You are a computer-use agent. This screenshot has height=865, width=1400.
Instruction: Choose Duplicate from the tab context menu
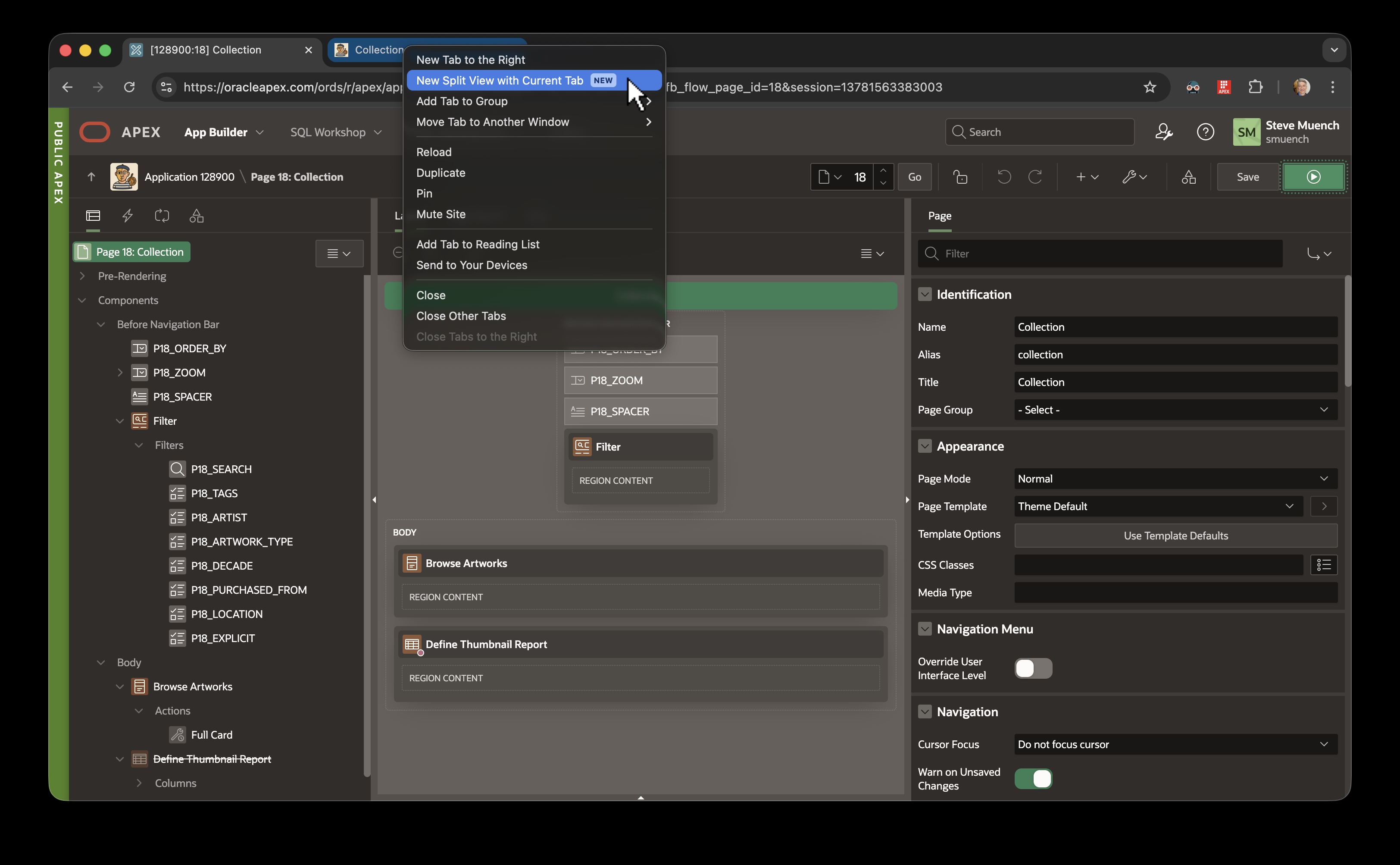[441, 173]
